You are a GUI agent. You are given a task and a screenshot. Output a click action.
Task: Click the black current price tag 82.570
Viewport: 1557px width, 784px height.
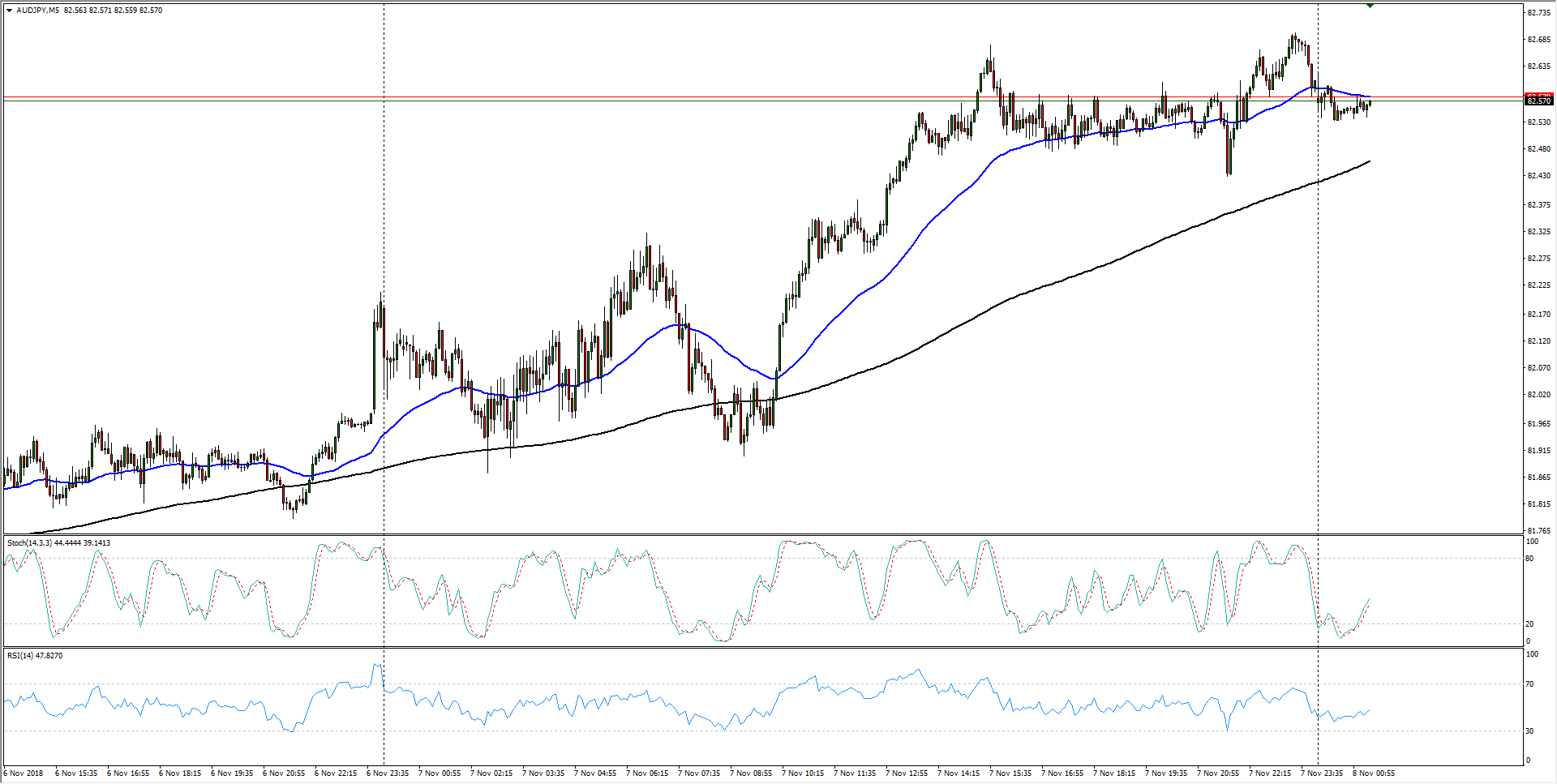point(1538,101)
